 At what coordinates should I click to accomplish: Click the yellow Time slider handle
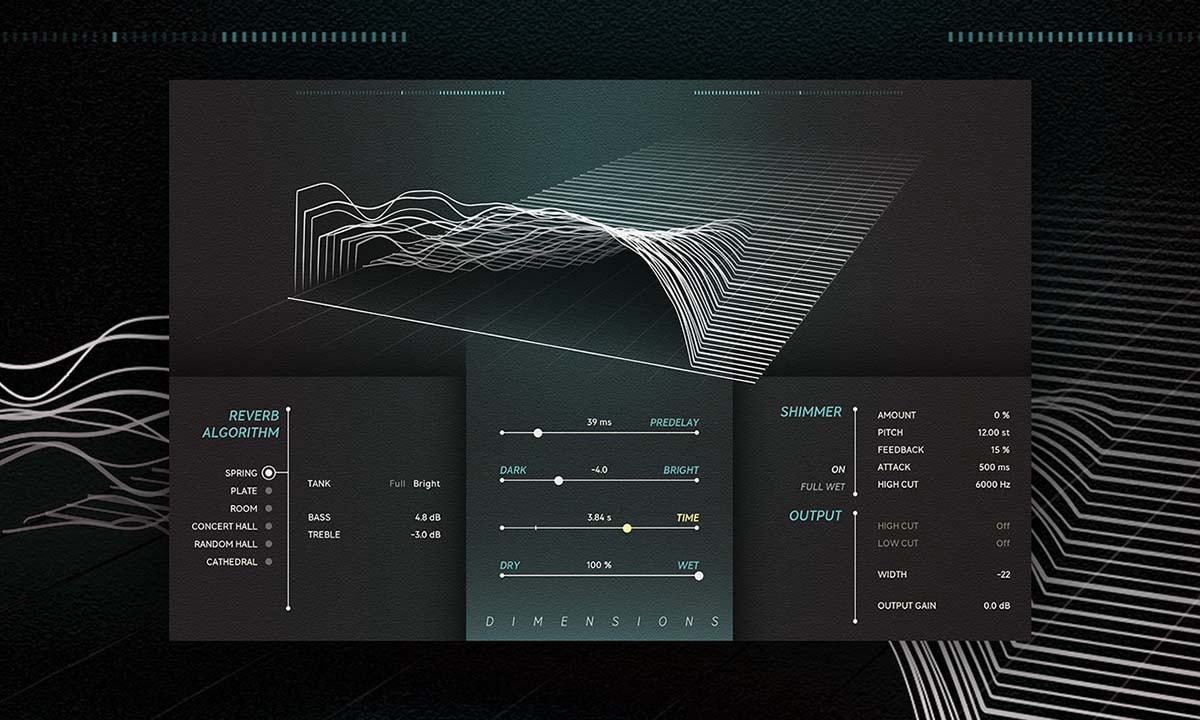(x=627, y=528)
